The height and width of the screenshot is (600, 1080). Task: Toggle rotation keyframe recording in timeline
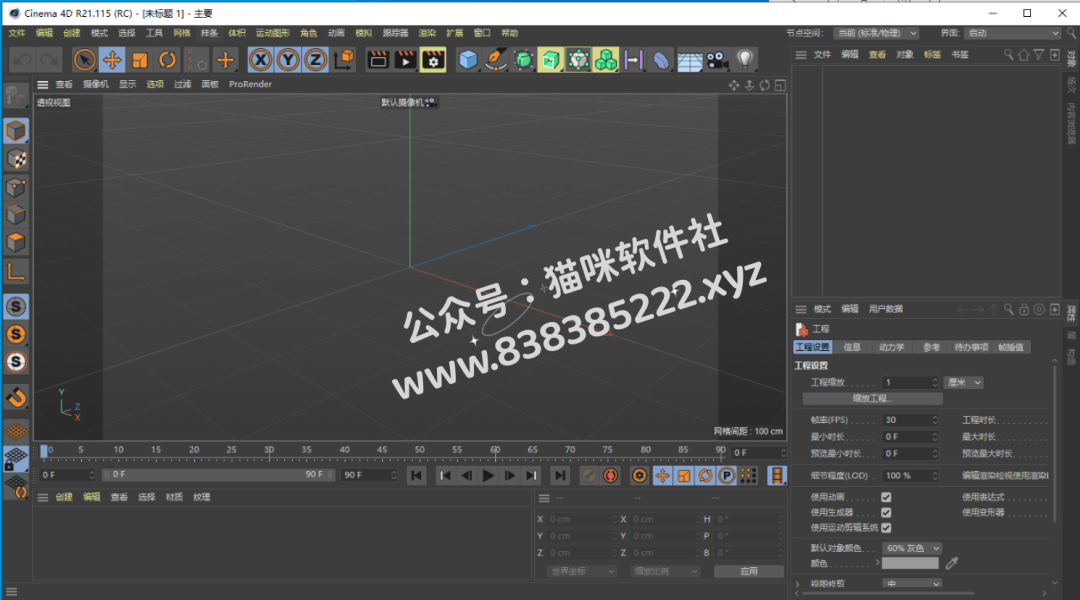coord(705,475)
